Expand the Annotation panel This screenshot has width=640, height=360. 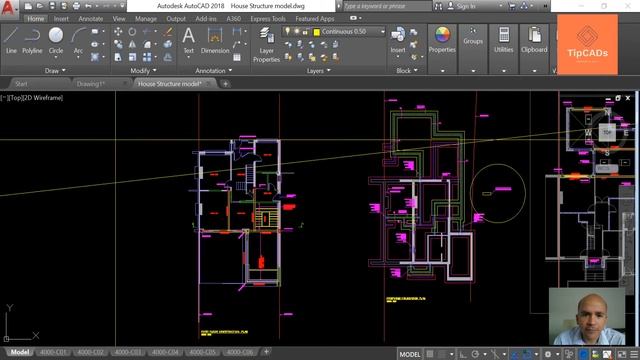pos(213,71)
